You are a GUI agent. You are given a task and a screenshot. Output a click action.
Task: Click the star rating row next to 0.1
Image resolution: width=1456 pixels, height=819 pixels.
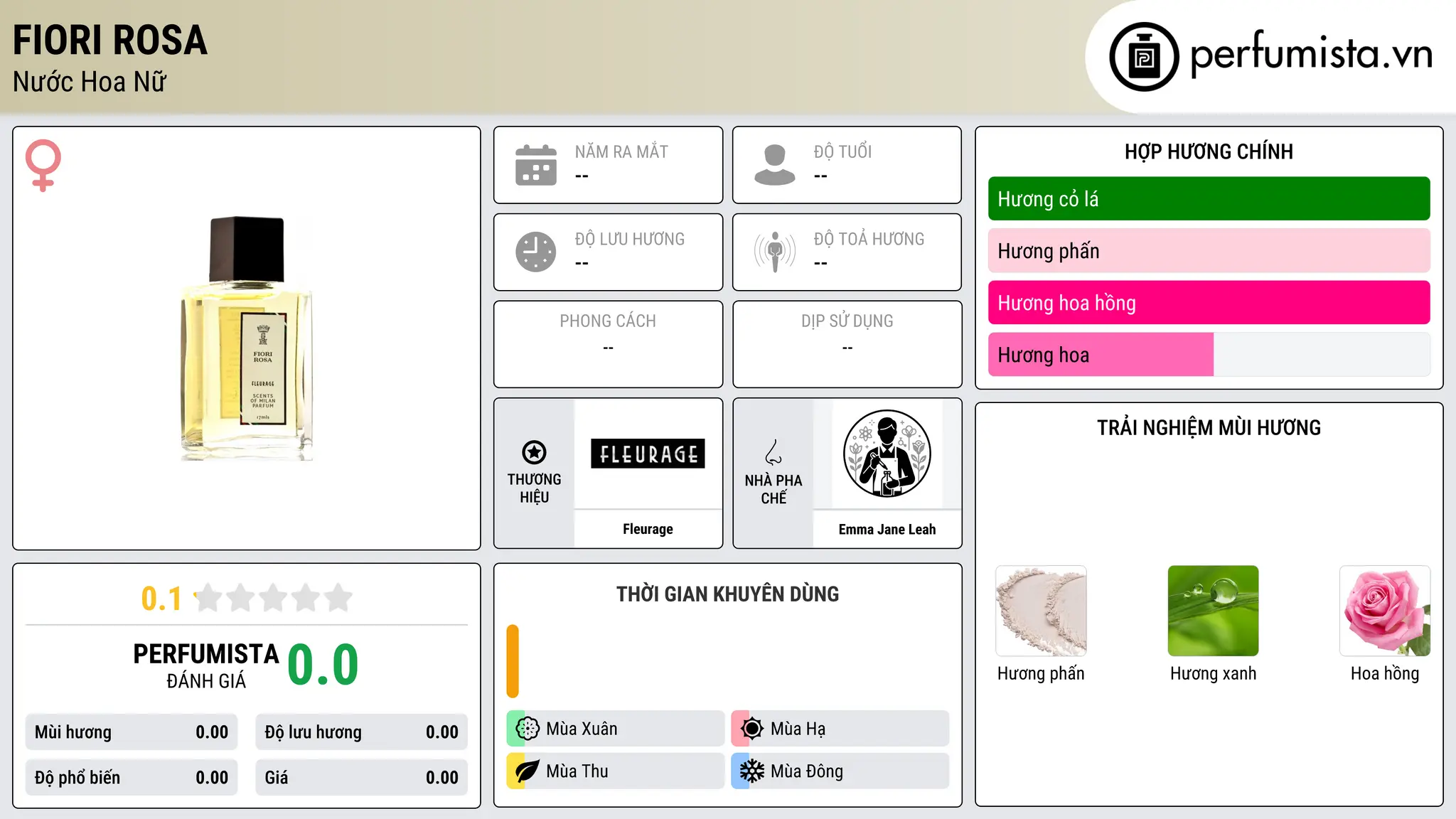pos(274,598)
